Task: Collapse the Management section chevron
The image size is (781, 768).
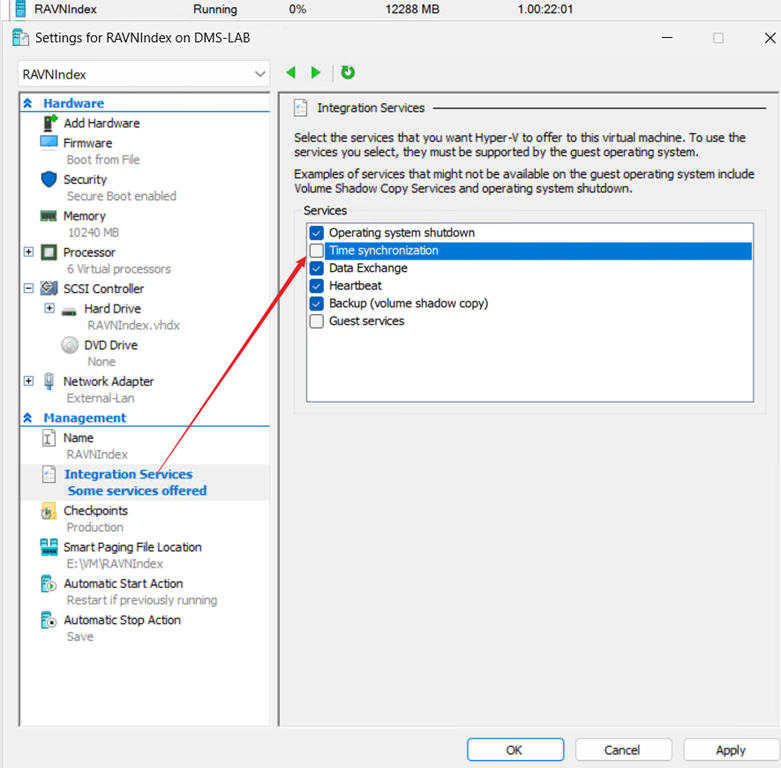Action: click(x=27, y=418)
